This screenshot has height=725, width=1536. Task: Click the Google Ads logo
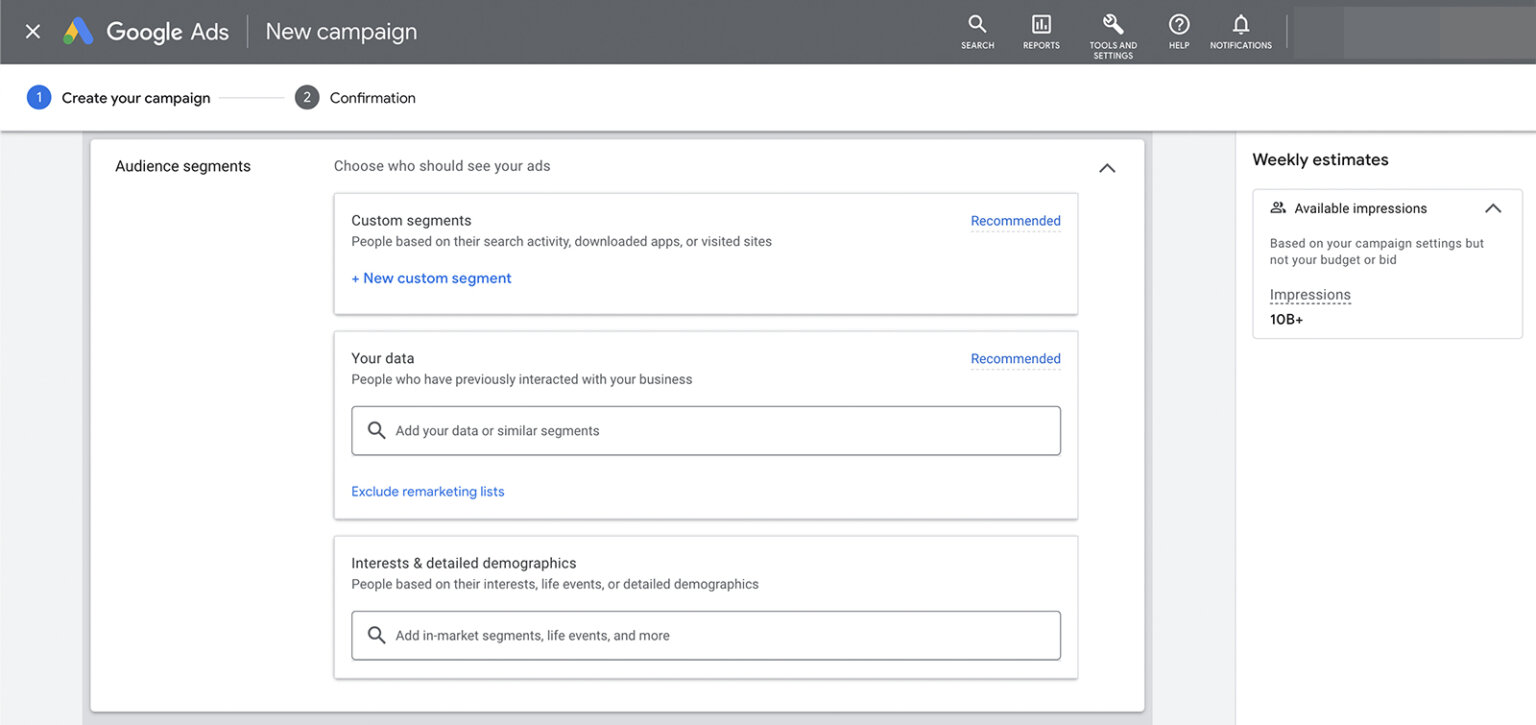pos(145,31)
